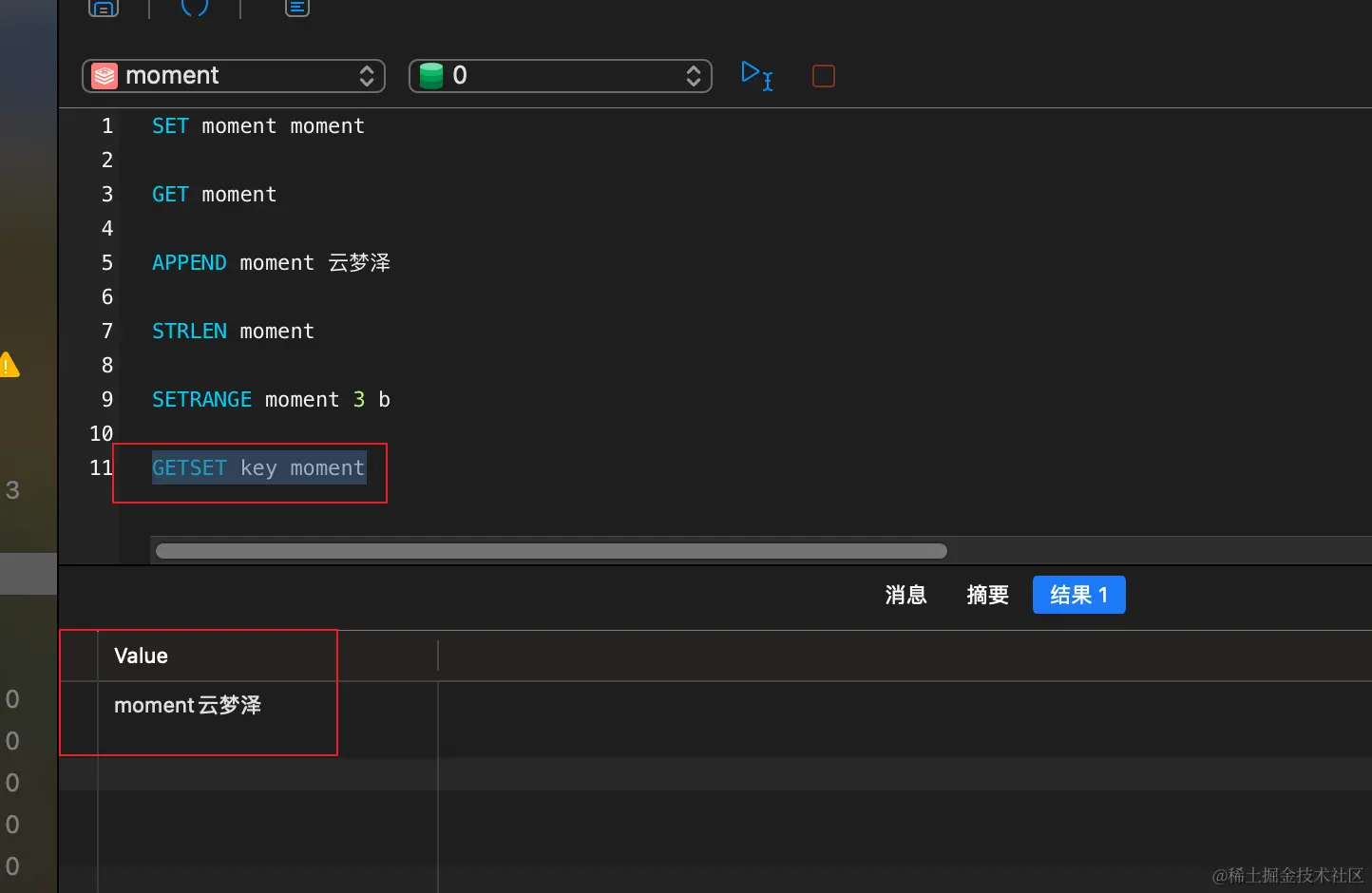Click the Redis connection icon beside moment
The width and height of the screenshot is (1372, 893).
(105, 76)
